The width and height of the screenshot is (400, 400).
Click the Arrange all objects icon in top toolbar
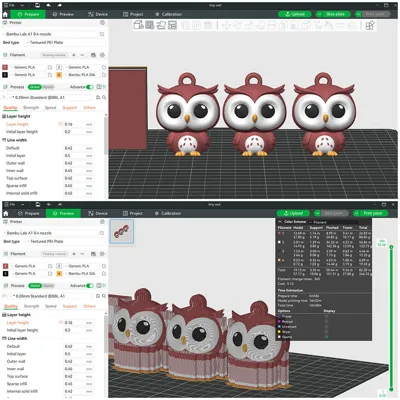click(x=172, y=25)
